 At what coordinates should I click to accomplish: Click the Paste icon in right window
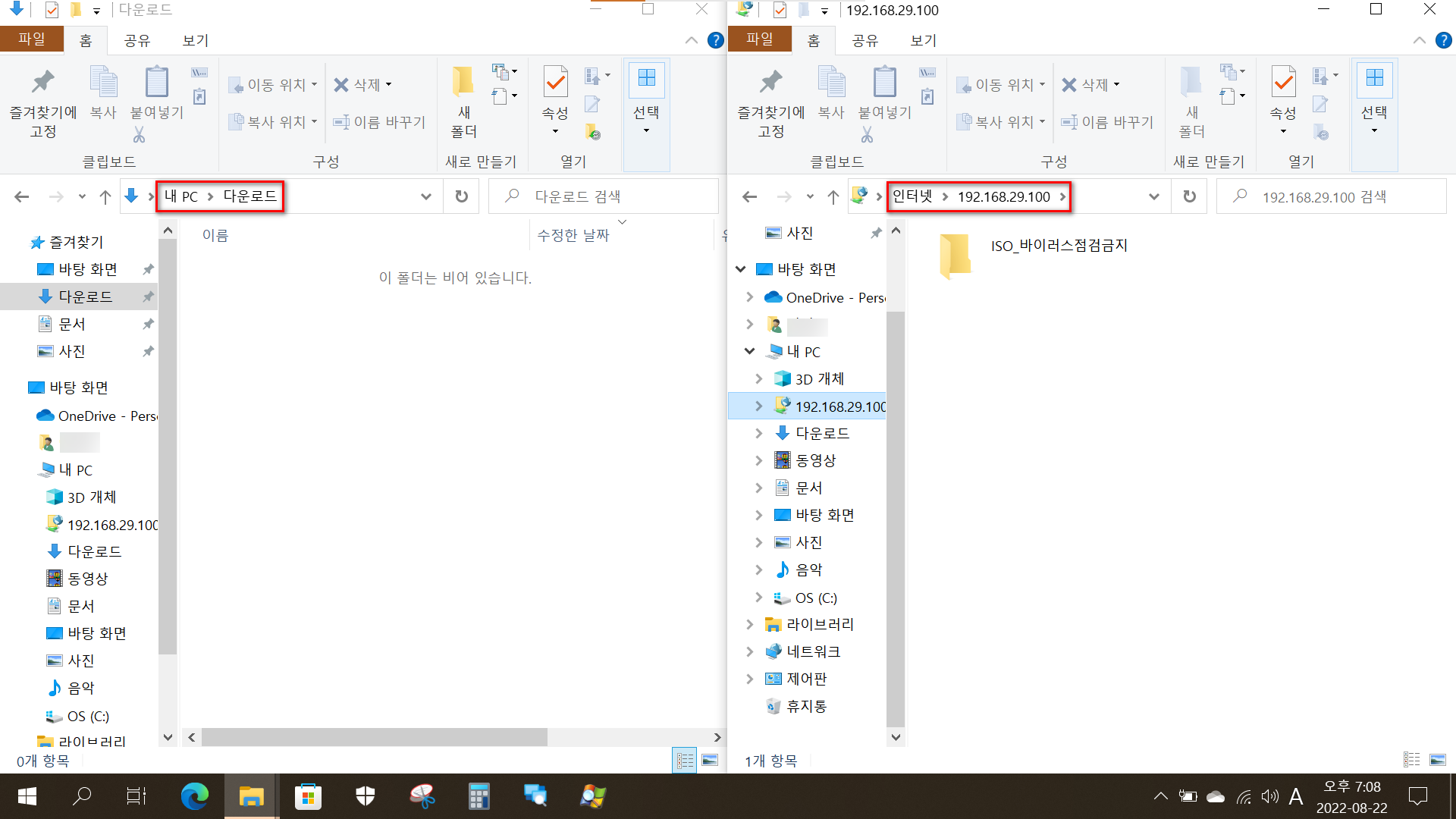884,83
